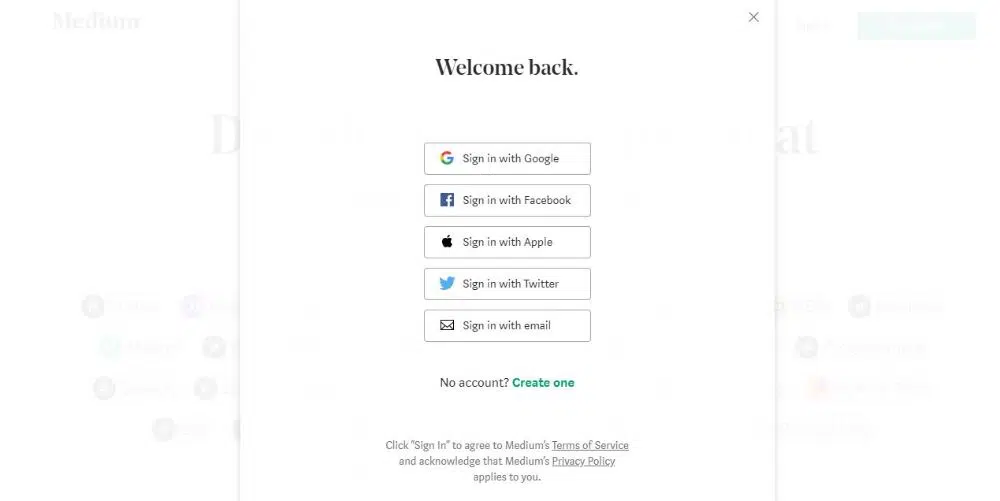Click the dimmed link beside the green button
1000x501 pixels.
(813, 25)
